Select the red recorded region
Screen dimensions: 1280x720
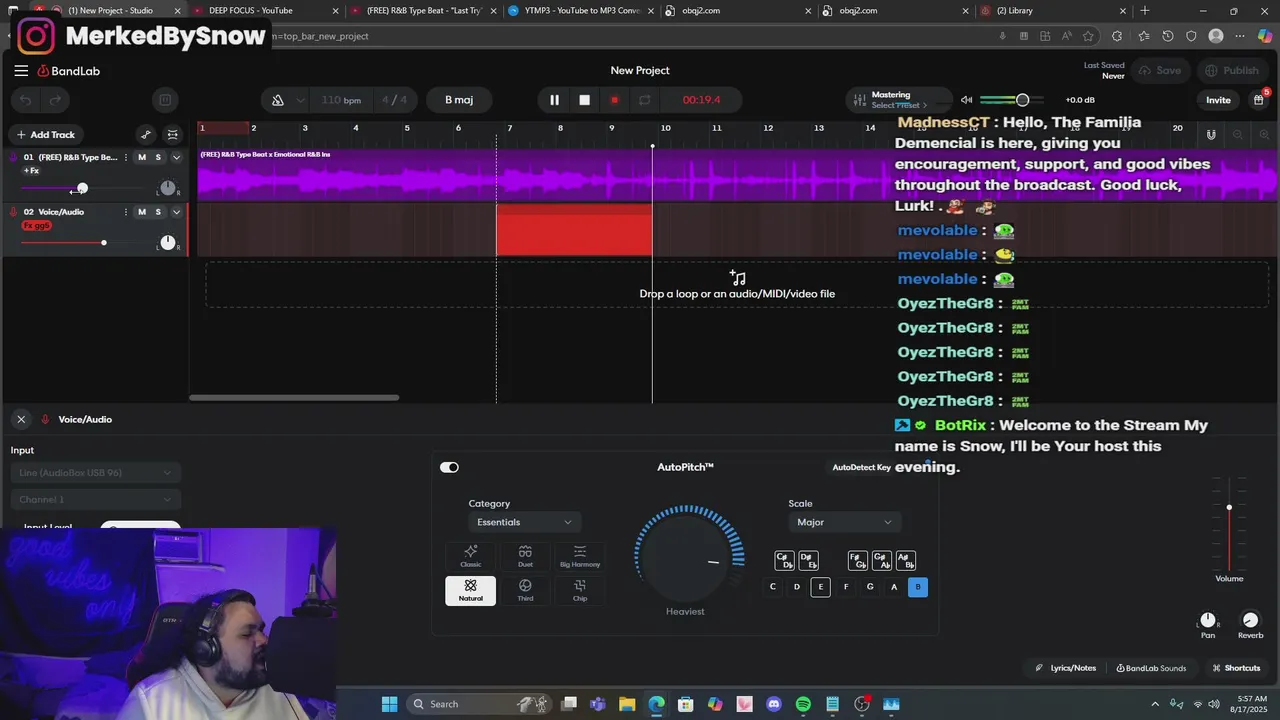pos(574,231)
